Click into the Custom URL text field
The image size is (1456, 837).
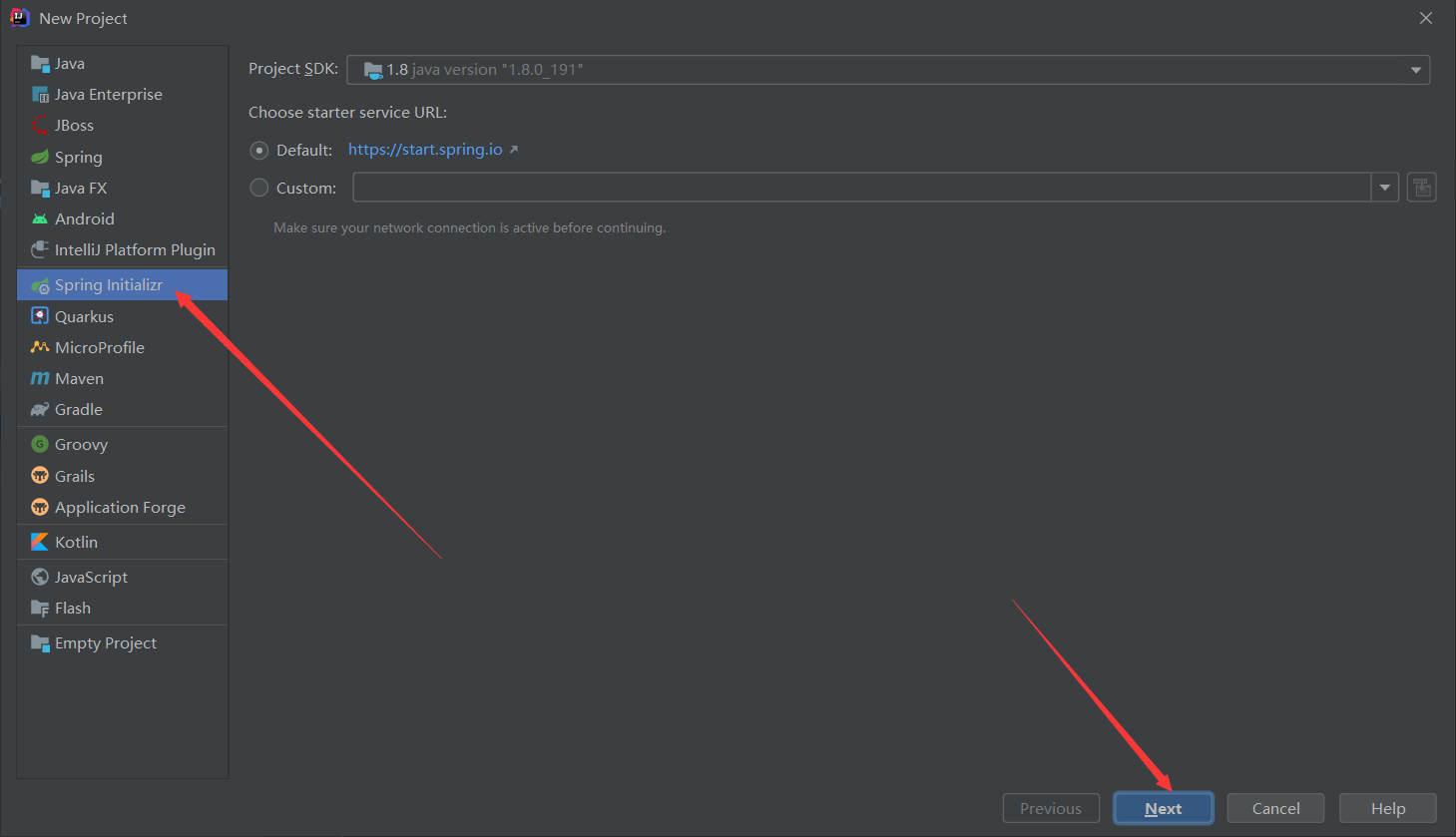coord(862,188)
